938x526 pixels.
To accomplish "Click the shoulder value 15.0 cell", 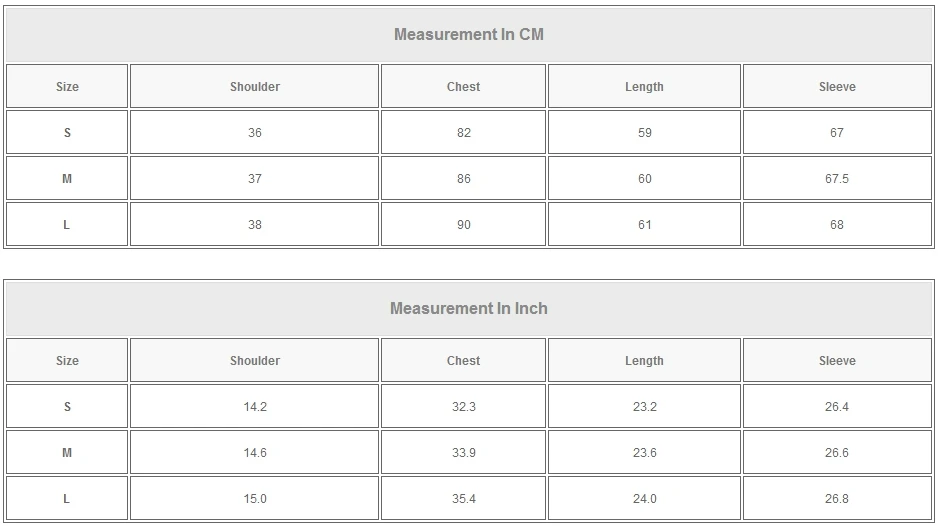I will click(x=255, y=499).
